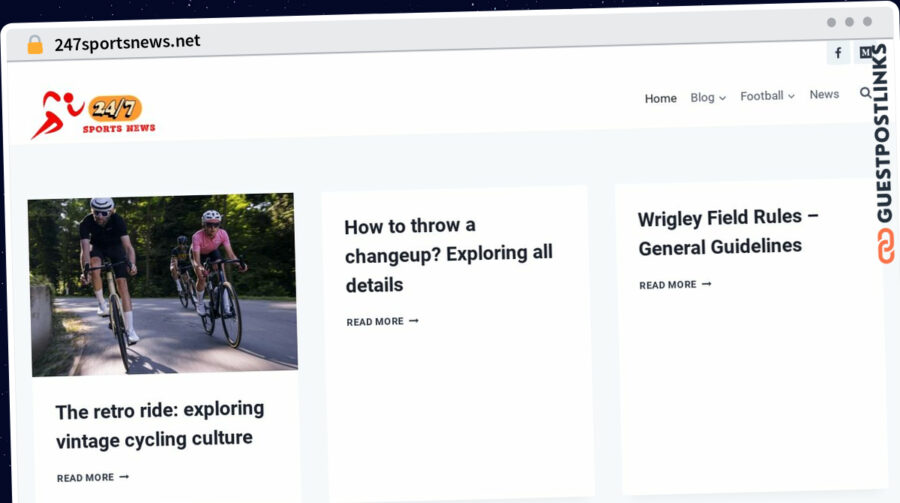Click the padlock icon in the address bar
Image resolution: width=900 pixels, height=503 pixels.
(35, 44)
